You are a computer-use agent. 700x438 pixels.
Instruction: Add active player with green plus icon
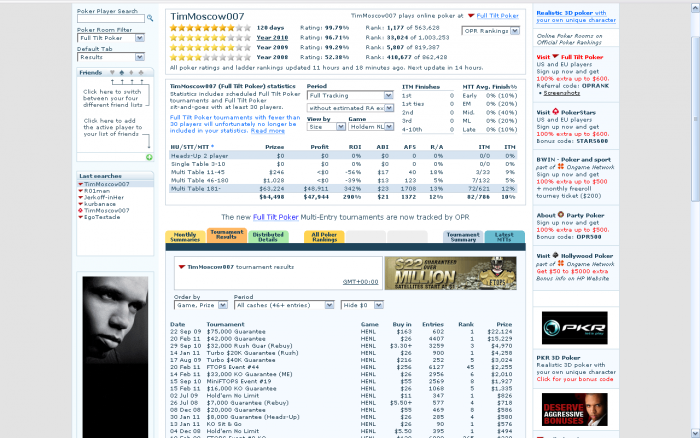[x=149, y=157]
